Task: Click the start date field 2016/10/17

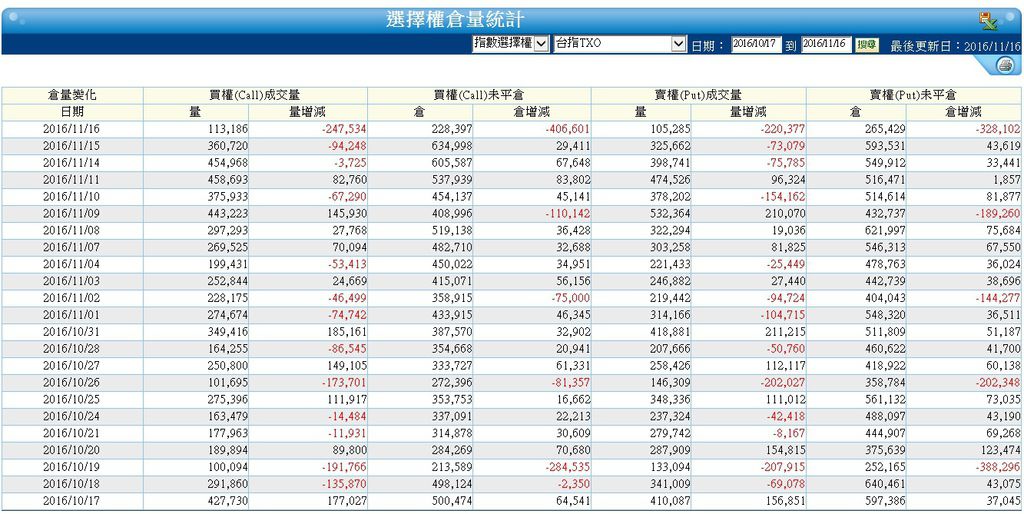Action: [756, 44]
